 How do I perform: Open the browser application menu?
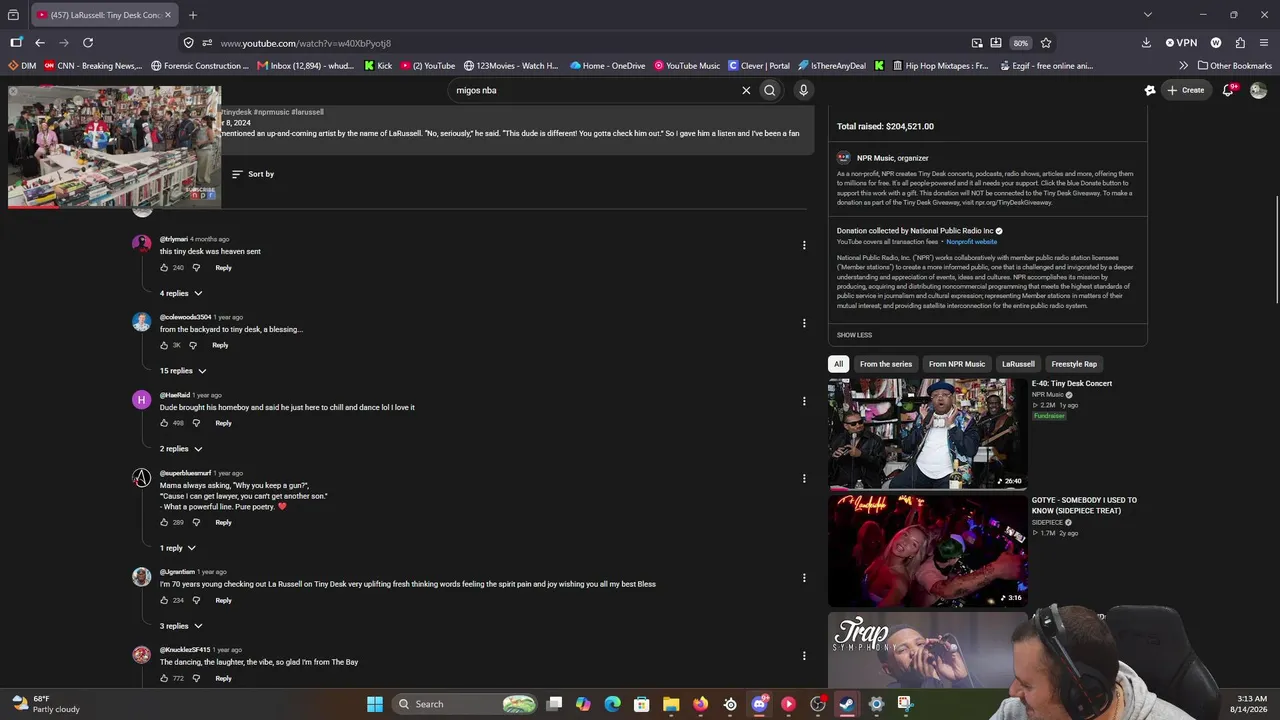pyautogui.click(x=1264, y=43)
